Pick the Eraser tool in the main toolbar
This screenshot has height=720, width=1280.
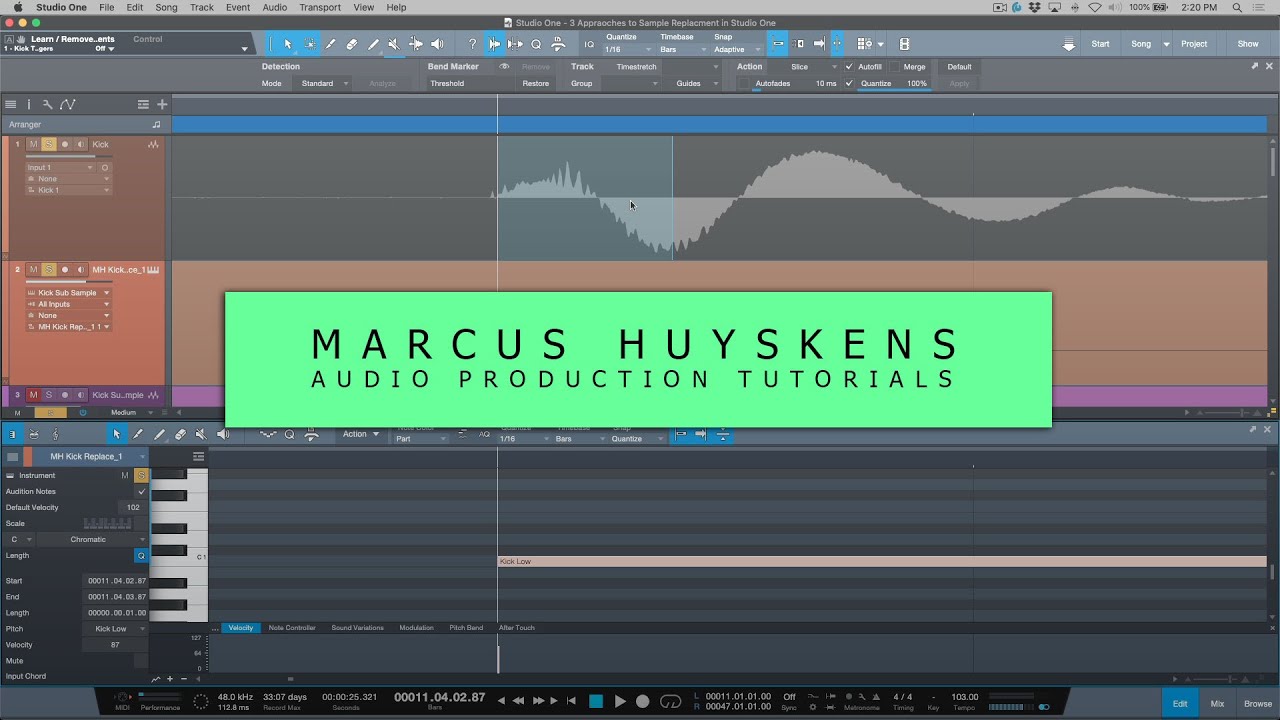(352, 44)
